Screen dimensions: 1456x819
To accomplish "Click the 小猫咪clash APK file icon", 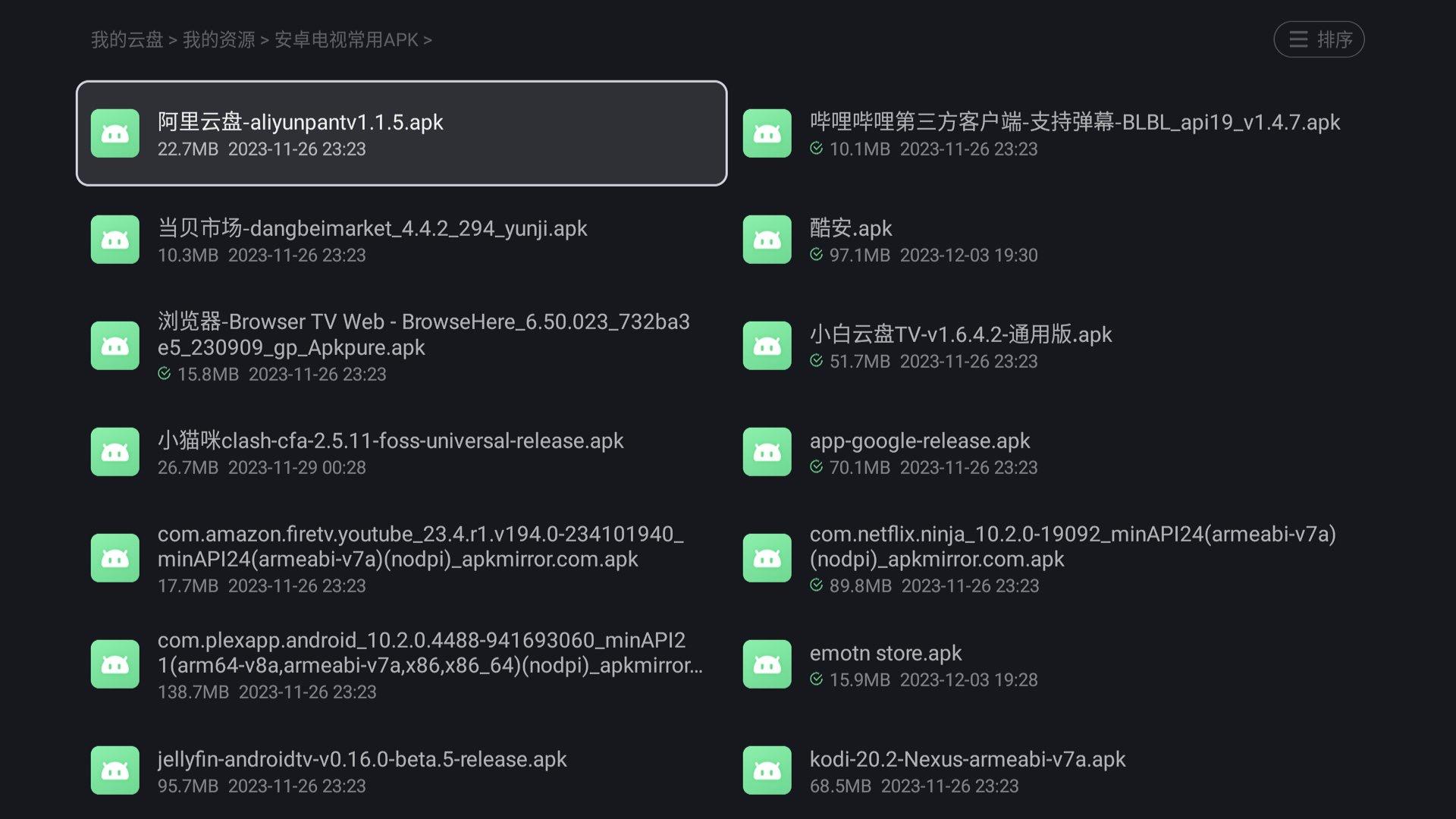I will point(115,451).
